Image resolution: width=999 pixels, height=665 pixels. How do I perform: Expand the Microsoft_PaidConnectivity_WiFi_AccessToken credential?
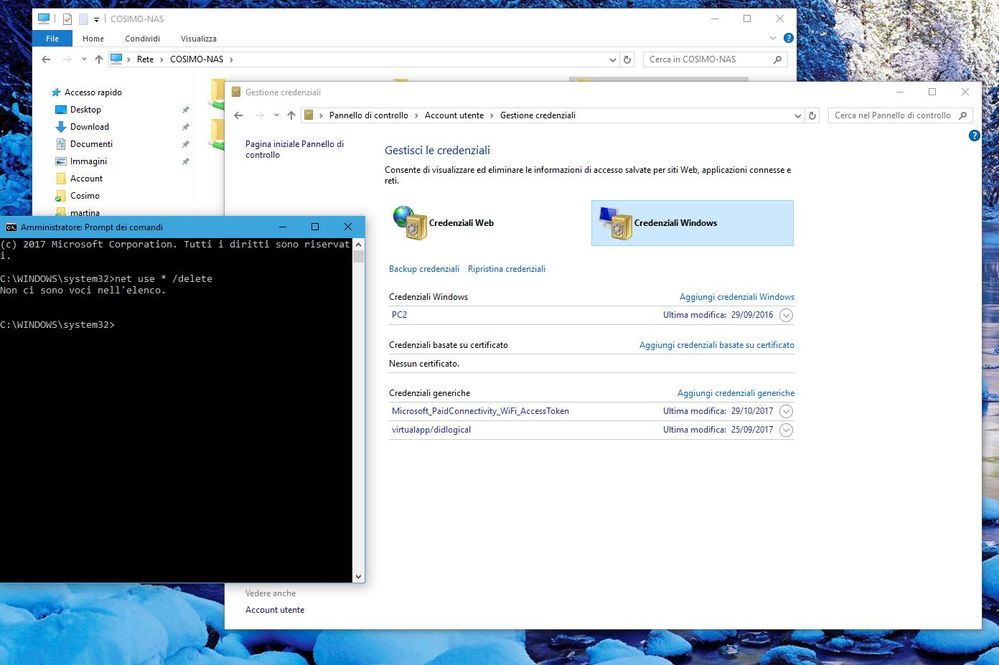pyautogui.click(x=786, y=411)
